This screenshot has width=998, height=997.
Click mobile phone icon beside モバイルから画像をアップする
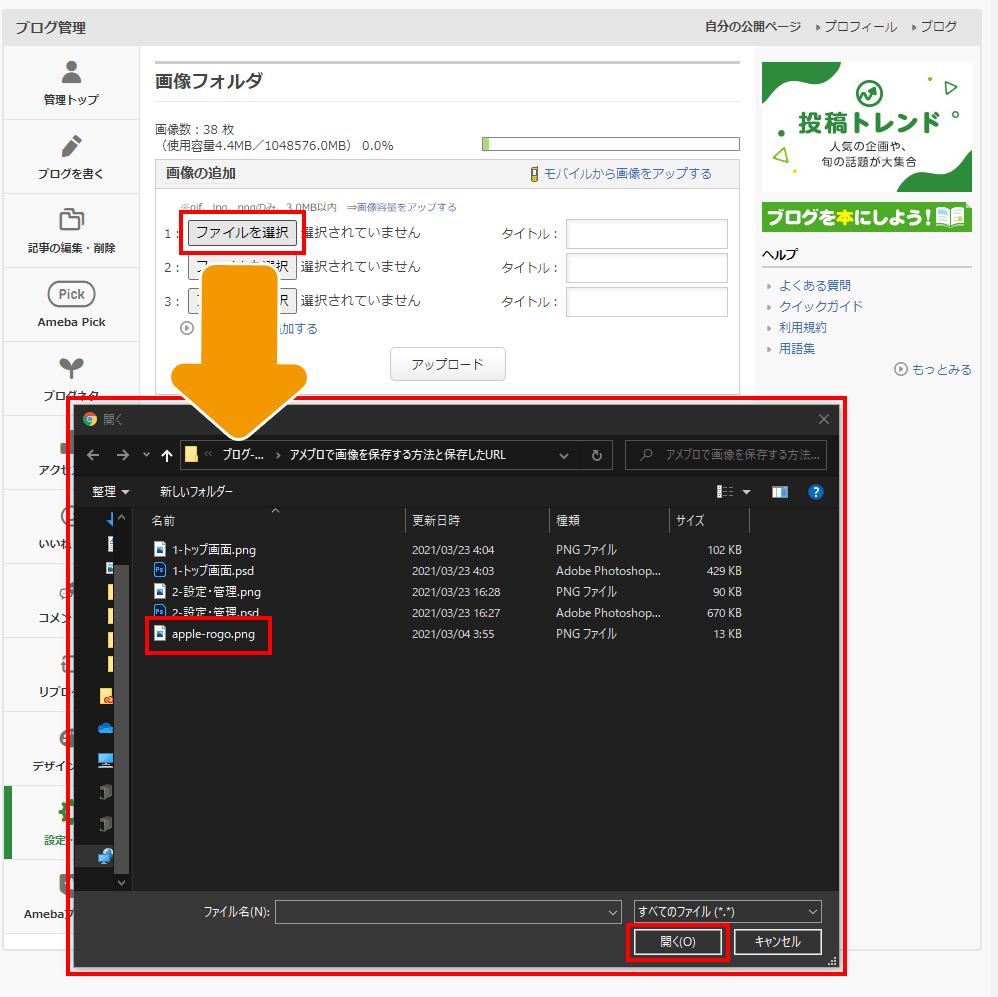pyautogui.click(x=534, y=174)
